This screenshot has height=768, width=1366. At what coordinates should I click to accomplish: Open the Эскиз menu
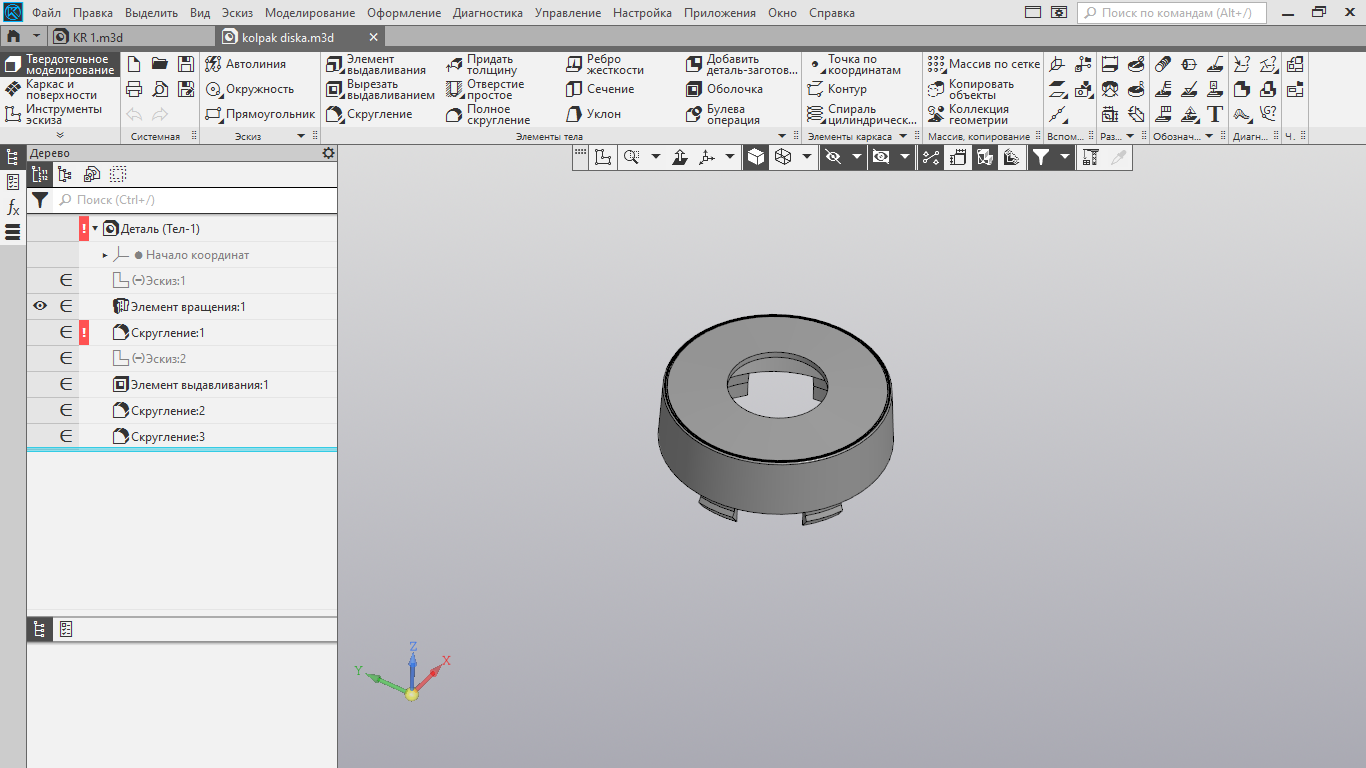coord(237,13)
